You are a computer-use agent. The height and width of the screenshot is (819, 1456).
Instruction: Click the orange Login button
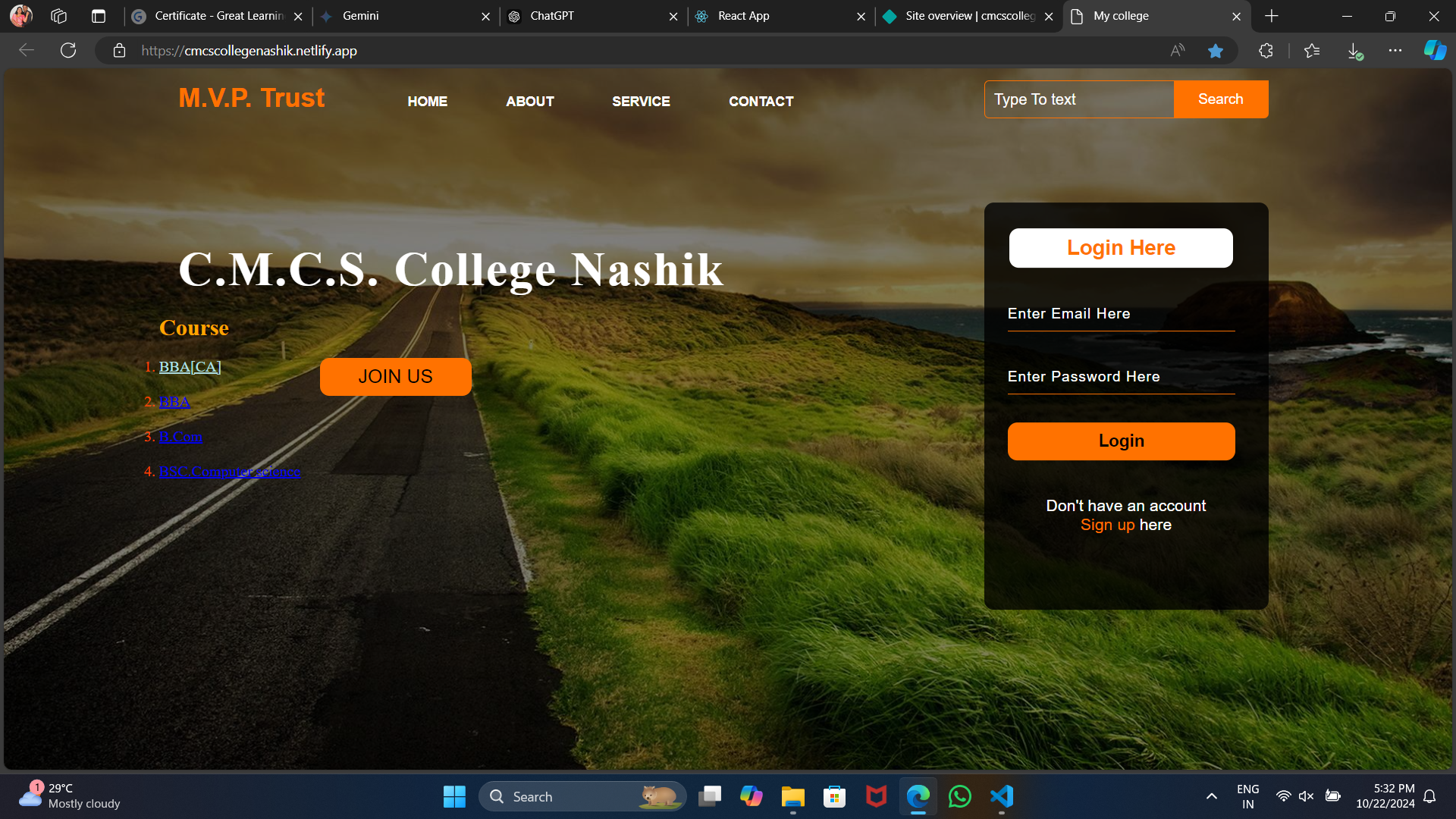[1121, 441]
